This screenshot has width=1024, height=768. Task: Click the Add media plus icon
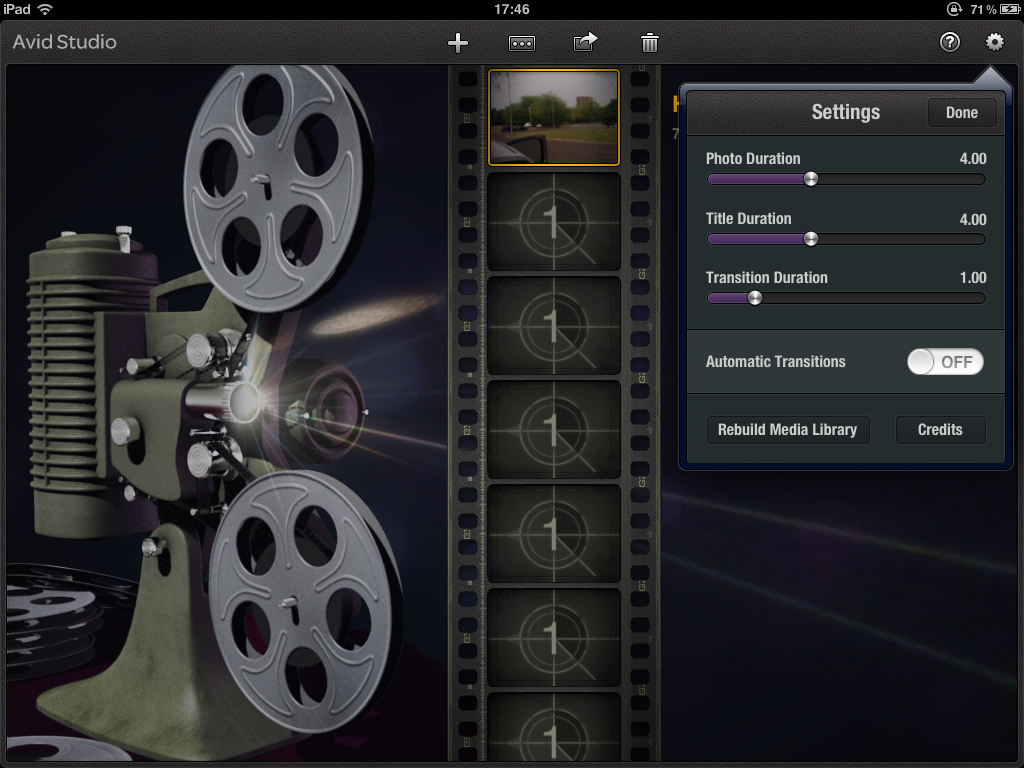(x=458, y=43)
